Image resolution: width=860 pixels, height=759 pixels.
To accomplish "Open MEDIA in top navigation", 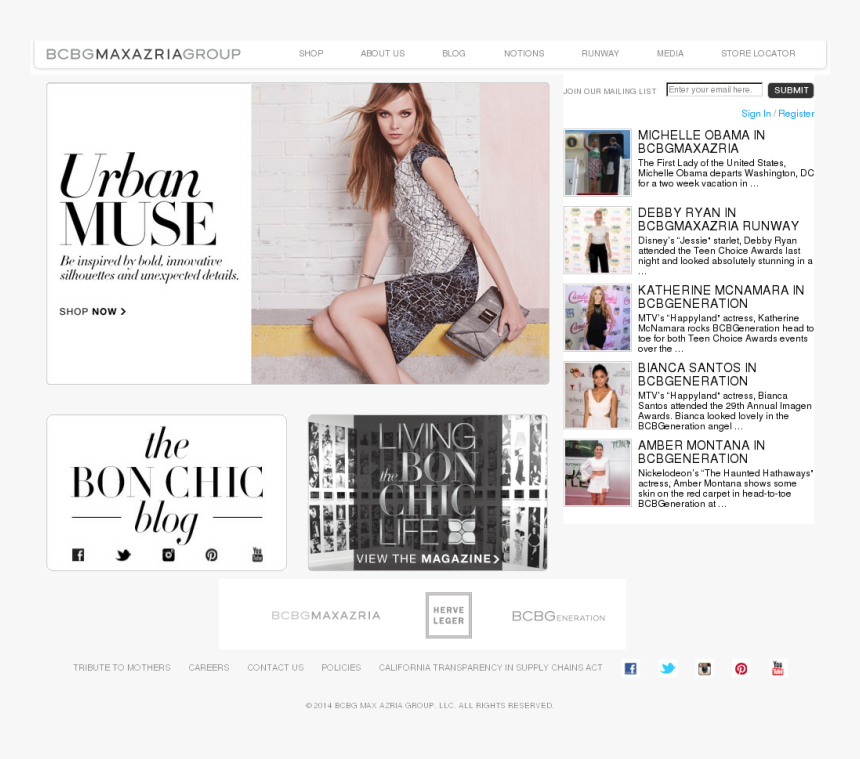I will coord(670,53).
